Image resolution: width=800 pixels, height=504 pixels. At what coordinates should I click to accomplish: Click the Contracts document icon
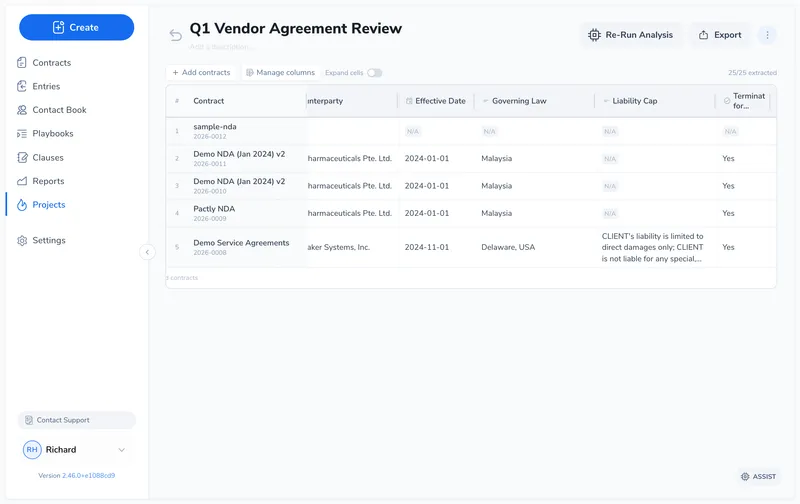[x=21, y=63]
